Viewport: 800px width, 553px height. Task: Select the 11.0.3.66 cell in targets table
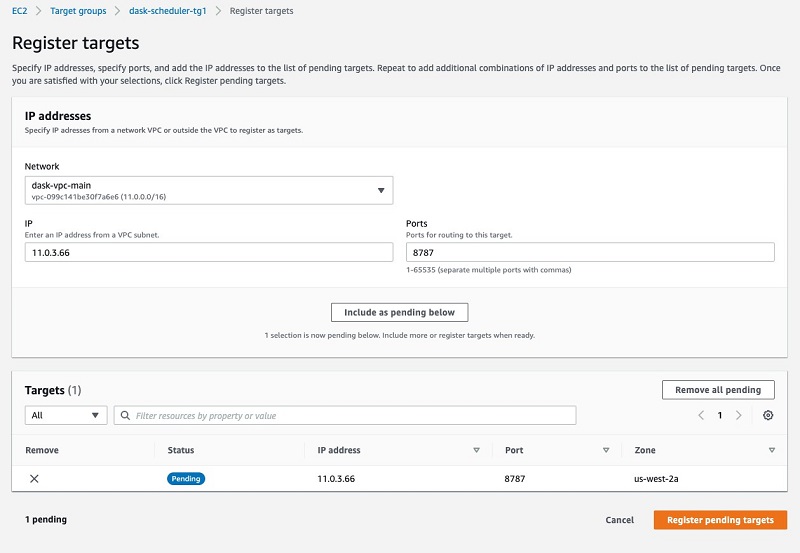click(x=336, y=479)
